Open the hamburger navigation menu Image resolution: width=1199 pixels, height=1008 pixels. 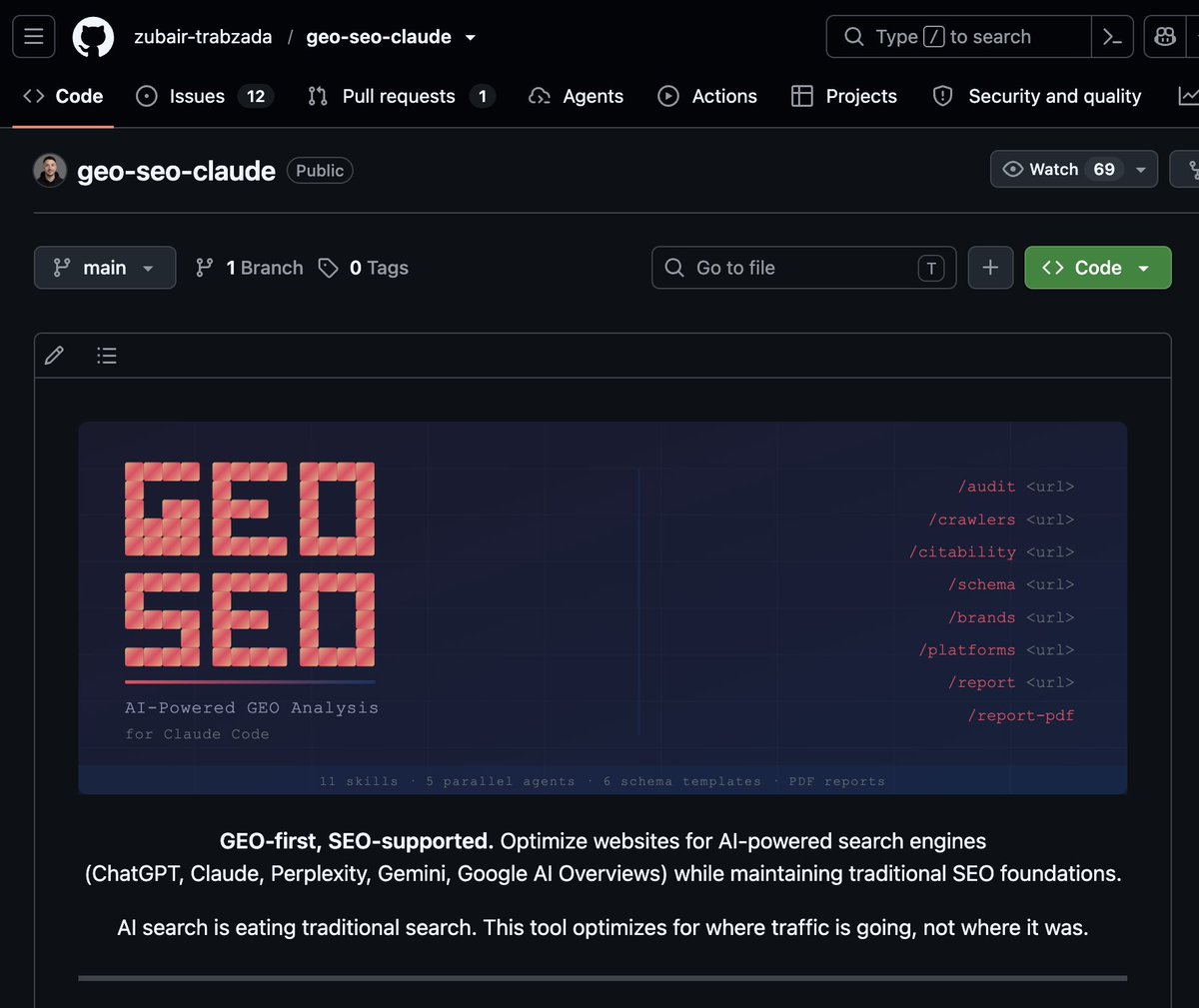pyautogui.click(x=33, y=37)
